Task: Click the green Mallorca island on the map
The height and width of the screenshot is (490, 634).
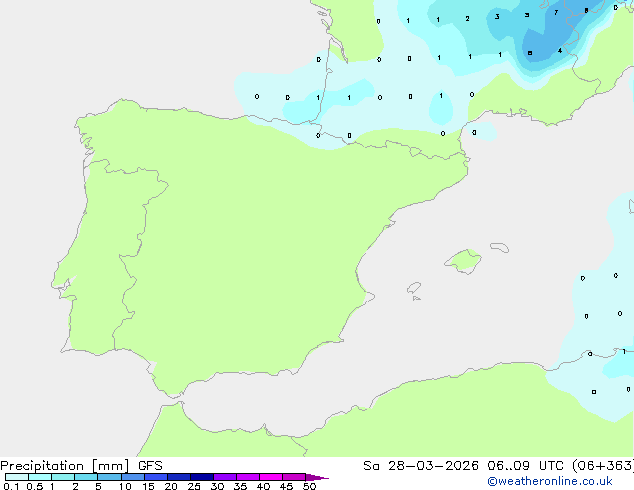Action: pos(463,261)
